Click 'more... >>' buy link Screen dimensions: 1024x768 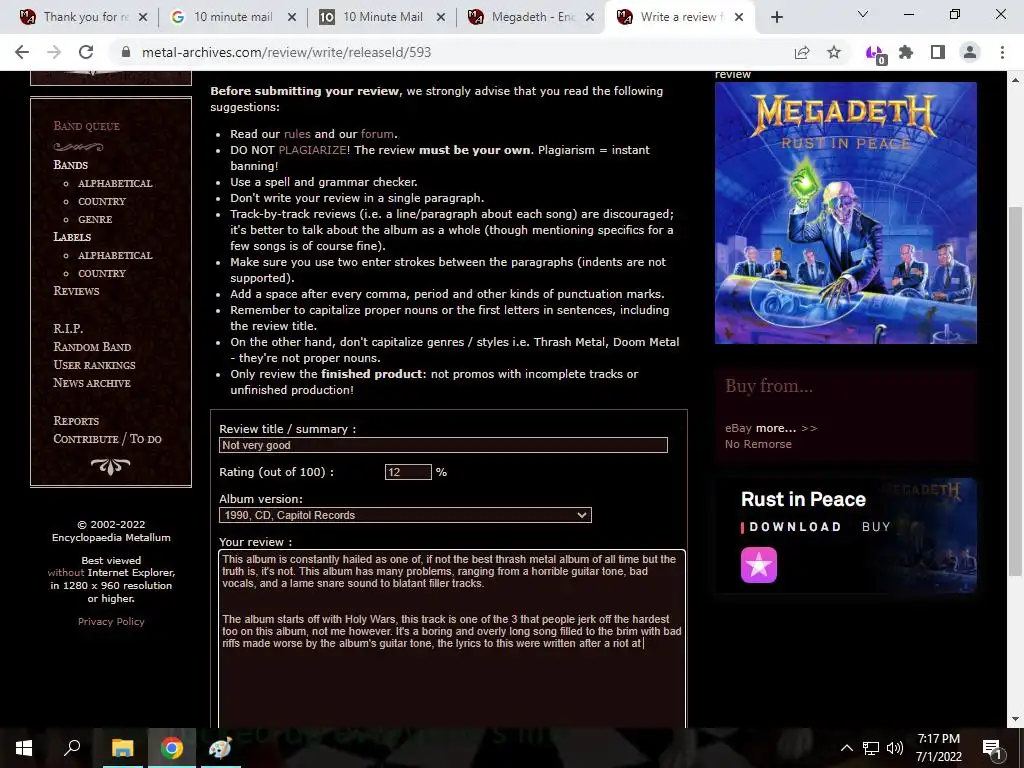tap(786, 428)
